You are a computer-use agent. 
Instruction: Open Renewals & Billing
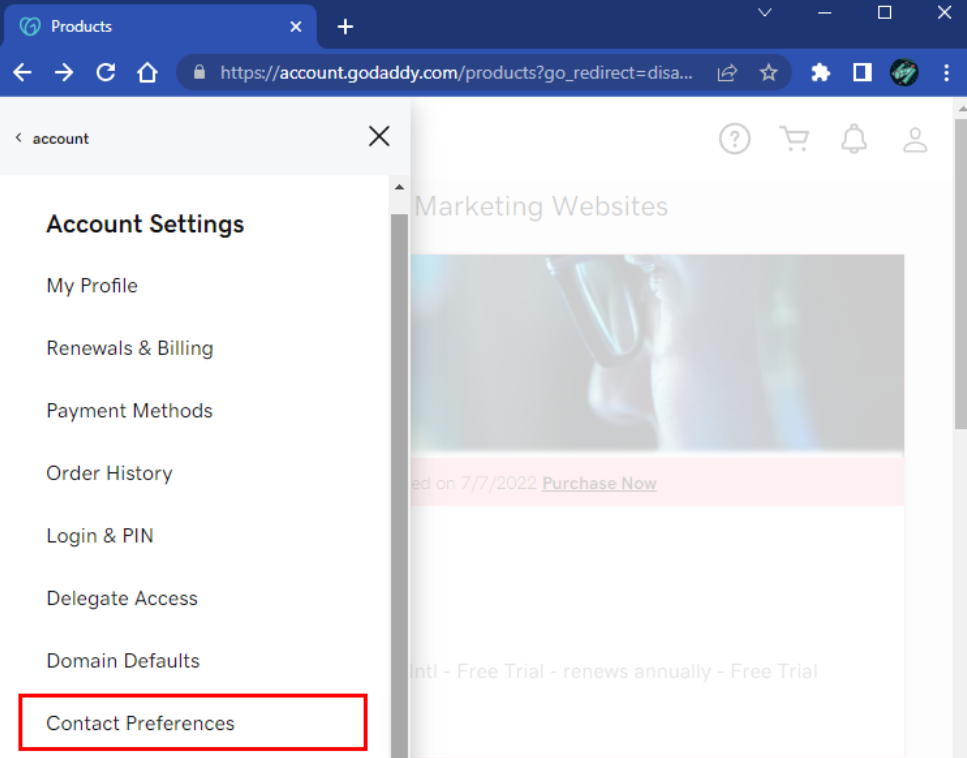coord(130,348)
